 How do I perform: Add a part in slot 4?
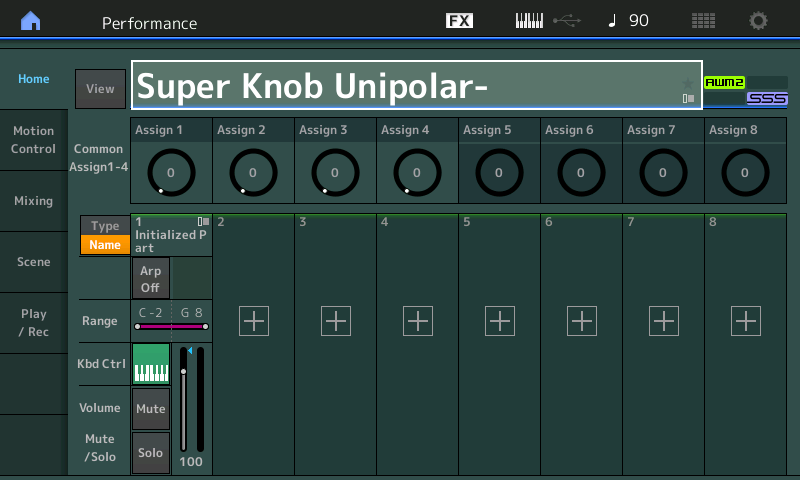click(418, 321)
